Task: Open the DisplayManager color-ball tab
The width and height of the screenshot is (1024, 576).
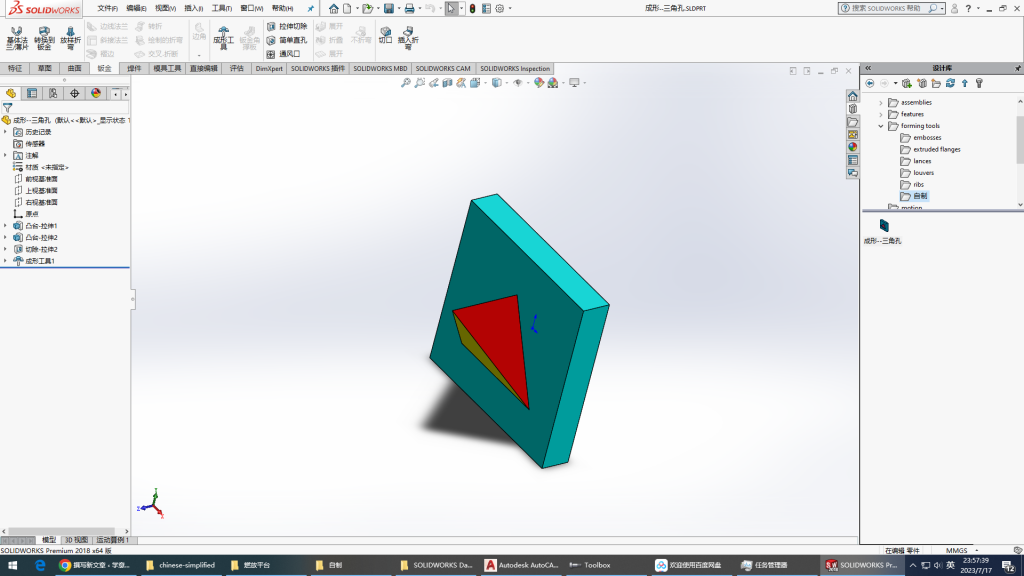Action: click(x=96, y=93)
